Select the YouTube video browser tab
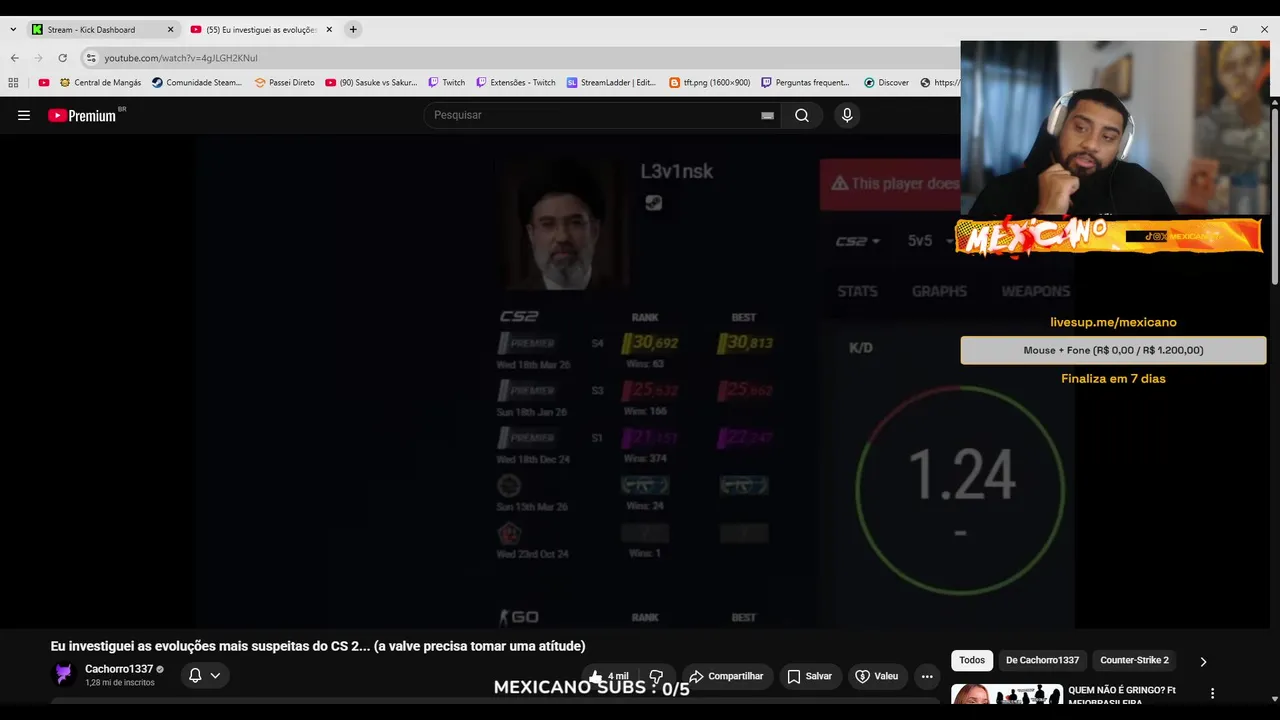The image size is (1280, 720). coord(262,30)
